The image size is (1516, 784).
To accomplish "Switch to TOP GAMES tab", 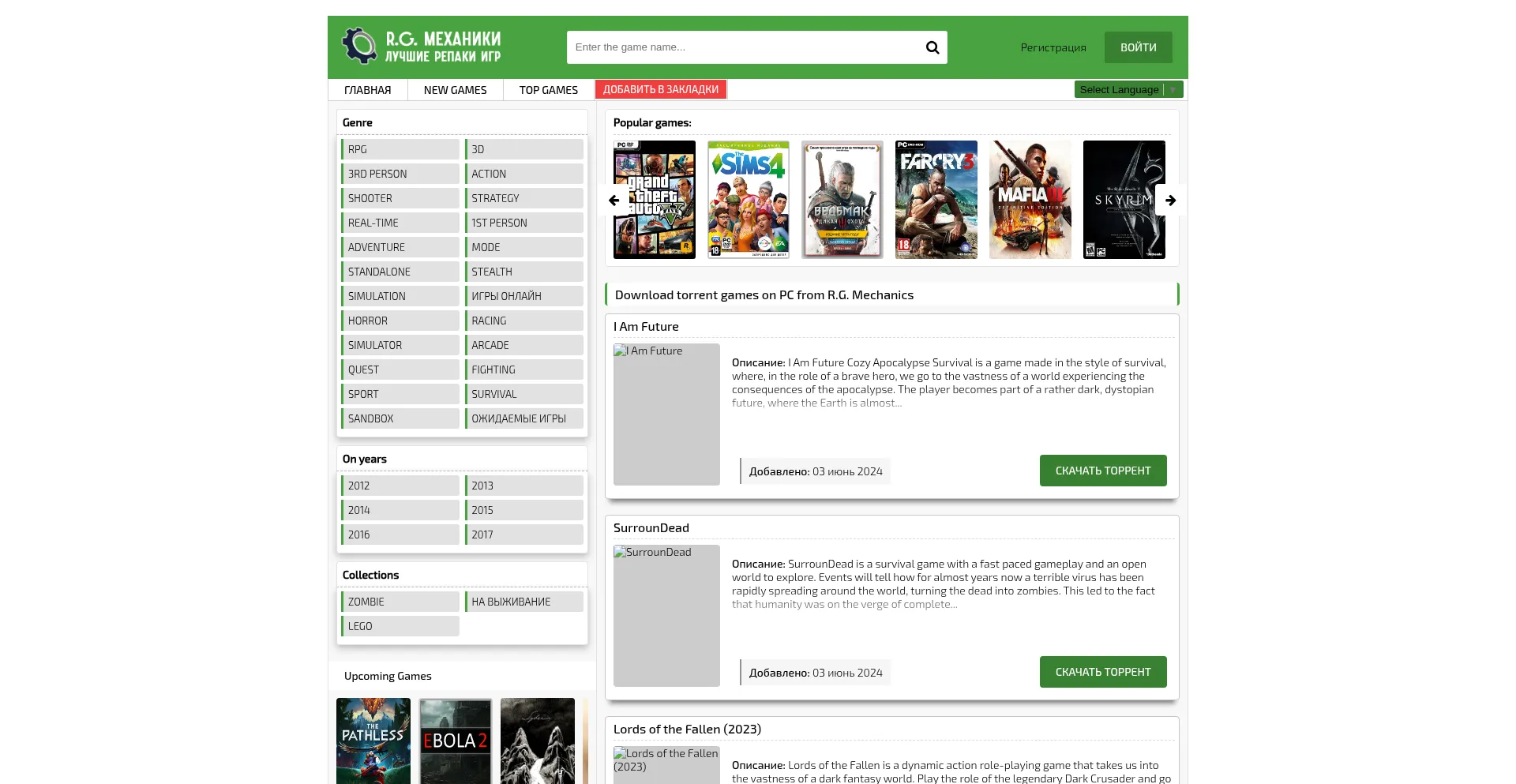I will pos(548,90).
